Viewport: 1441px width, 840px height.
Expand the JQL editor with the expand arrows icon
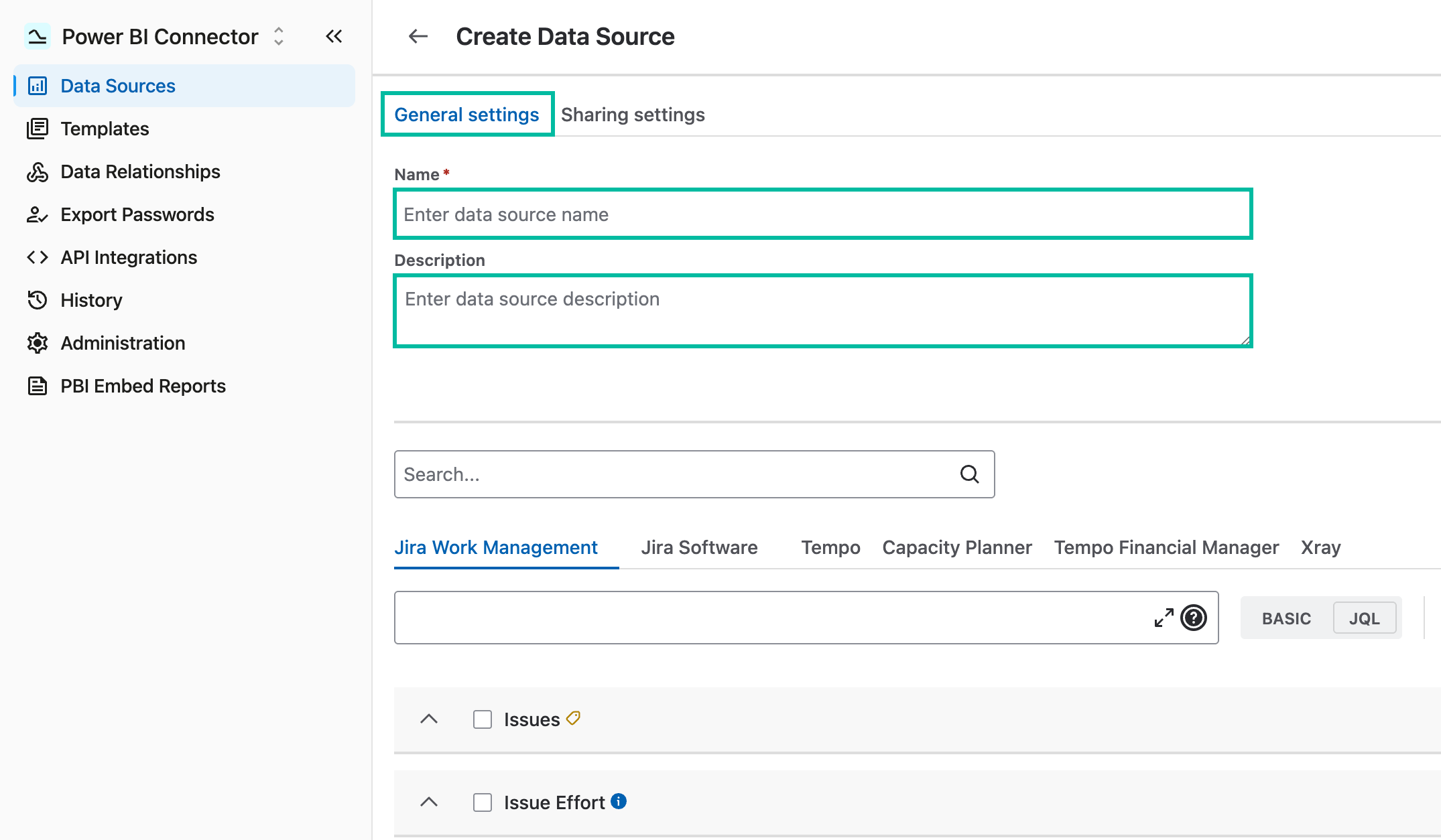[x=1164, y=618]
